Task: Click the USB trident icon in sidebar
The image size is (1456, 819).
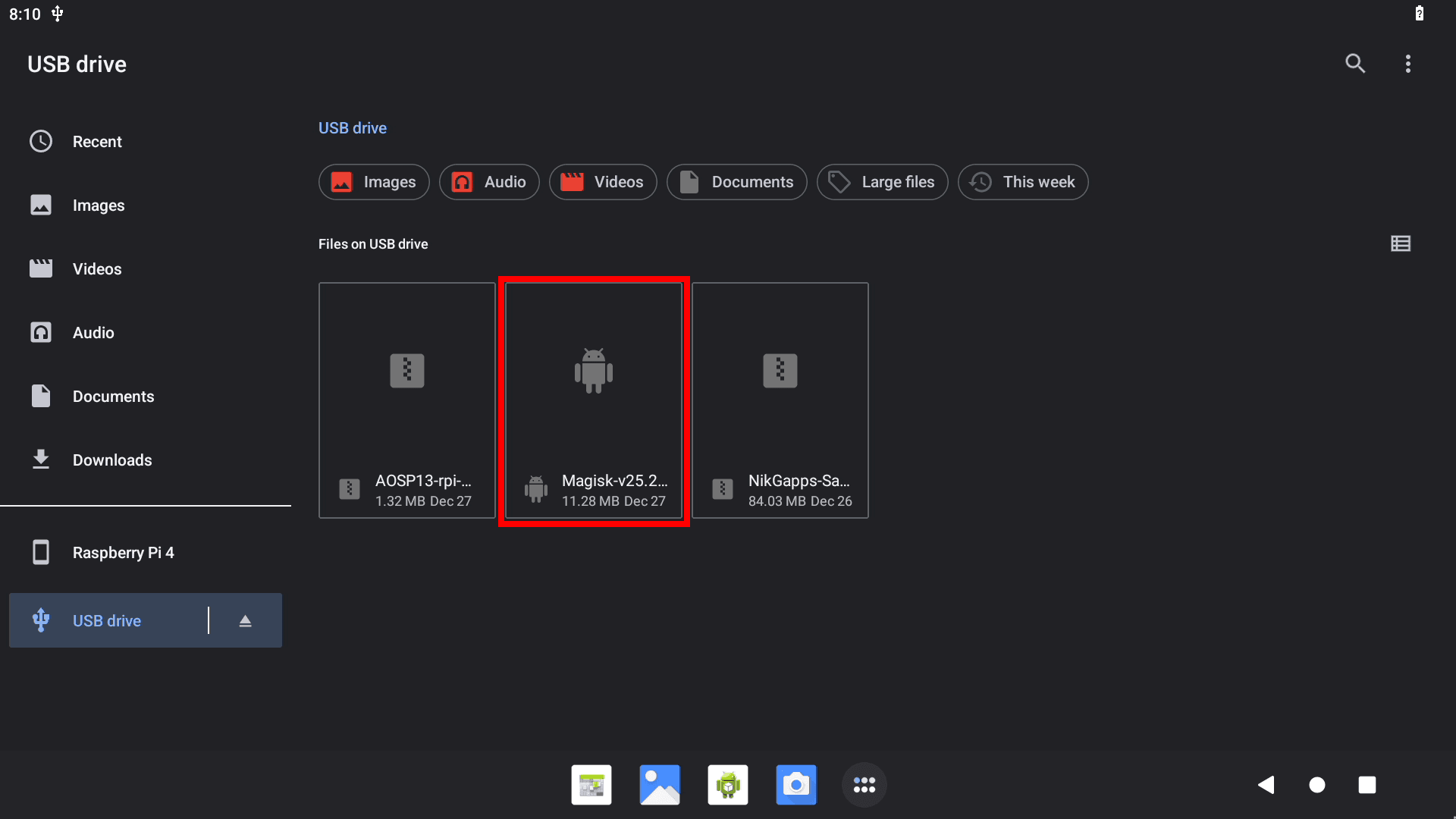Action: [x=41, y=620]
